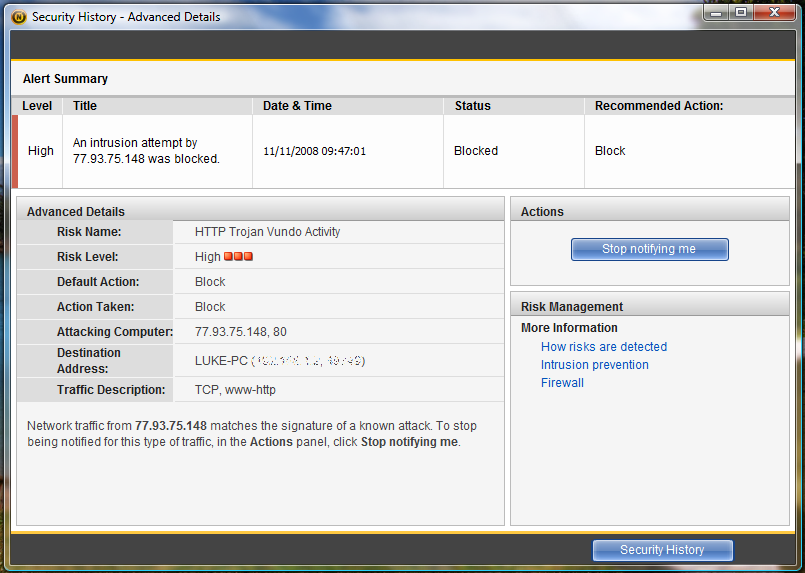The width and height of the screenshot is (805, 573).
Task: Click the red Risk Level indicator squares
Action: (238, 257)
